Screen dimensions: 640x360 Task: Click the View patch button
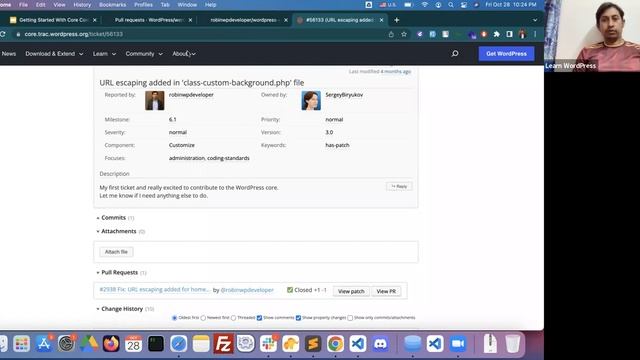351,291
